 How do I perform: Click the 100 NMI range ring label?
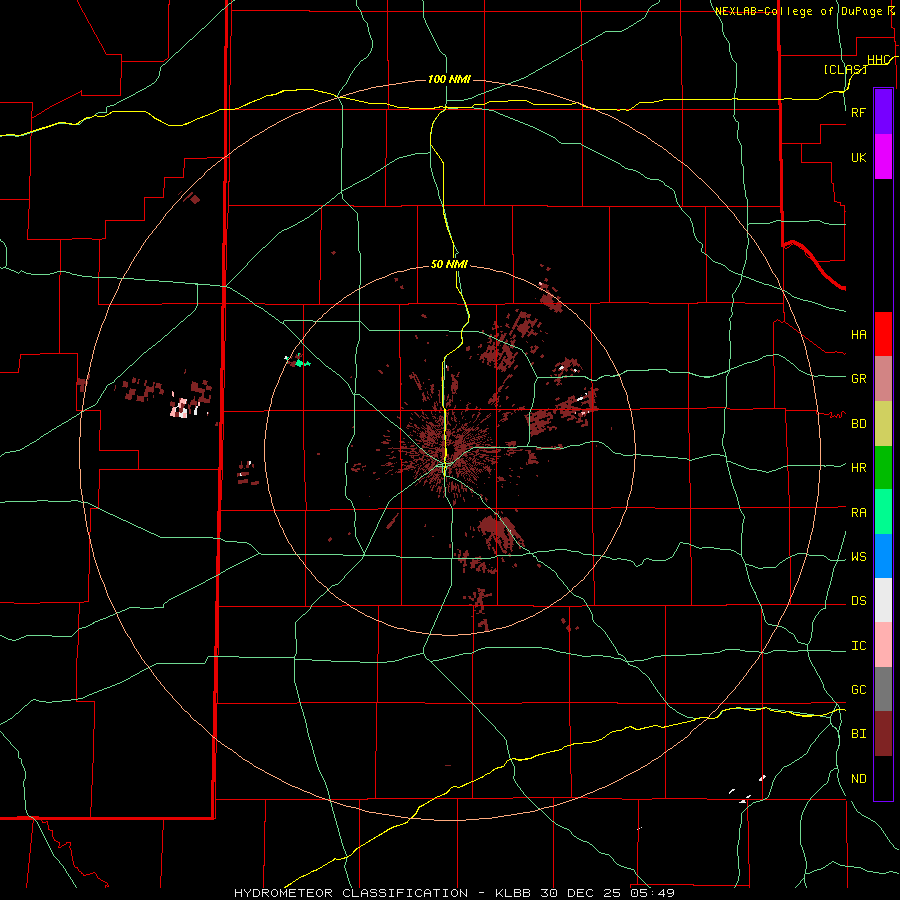coord(449,79)
